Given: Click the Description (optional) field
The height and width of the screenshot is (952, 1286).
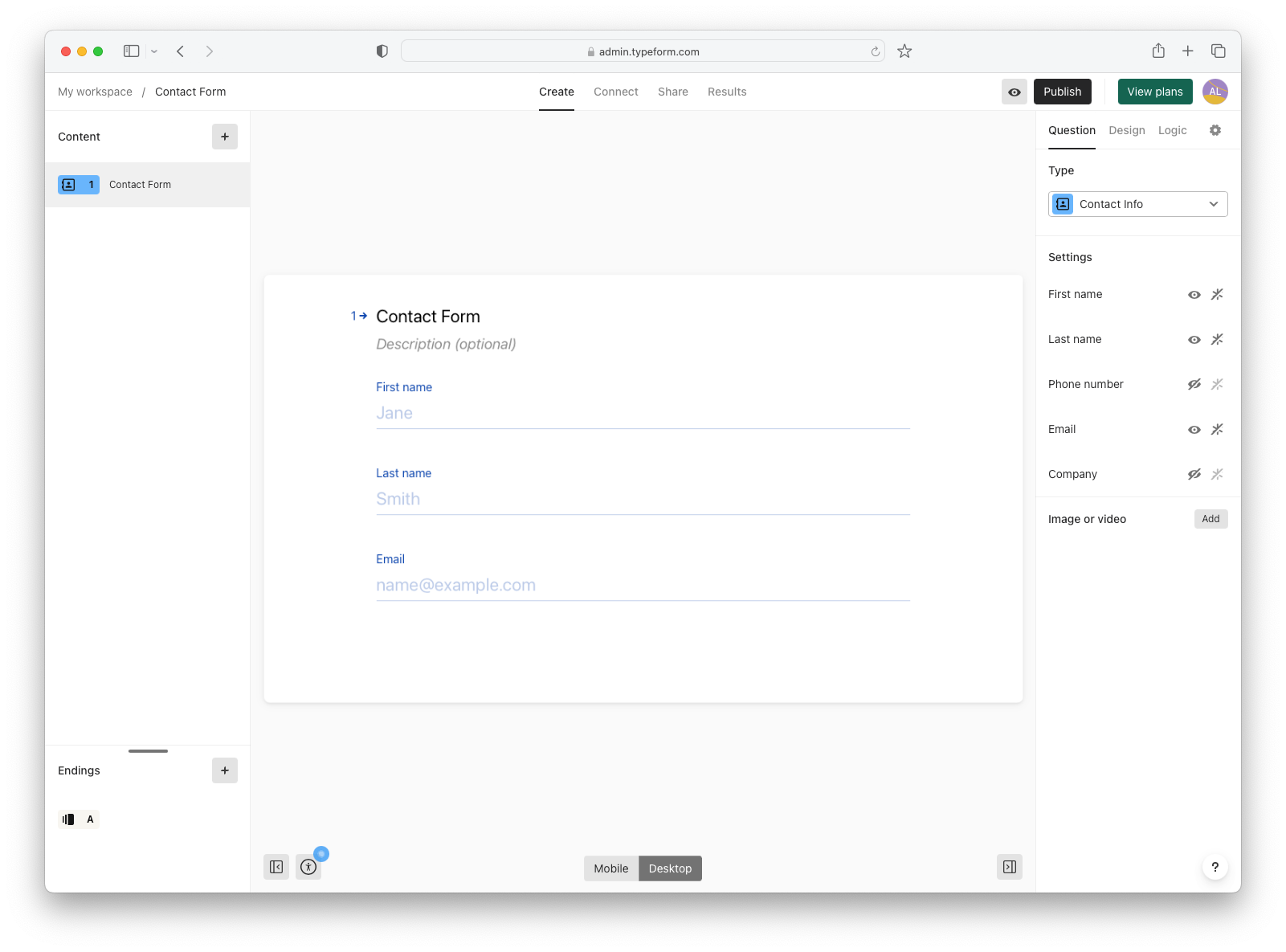Looking at the screenshot, I should (x=446, y=344).
